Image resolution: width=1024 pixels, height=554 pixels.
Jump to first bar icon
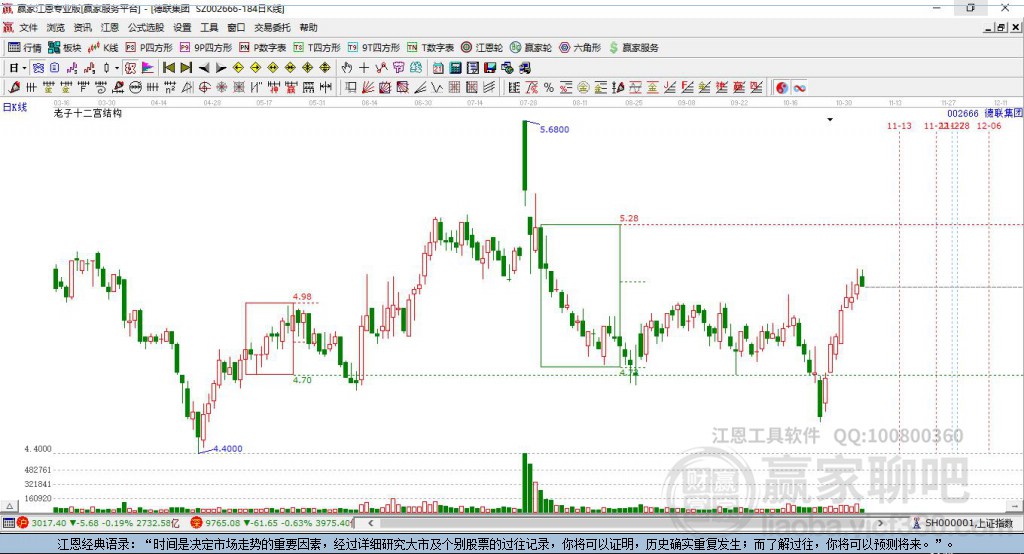click(169, 67)
